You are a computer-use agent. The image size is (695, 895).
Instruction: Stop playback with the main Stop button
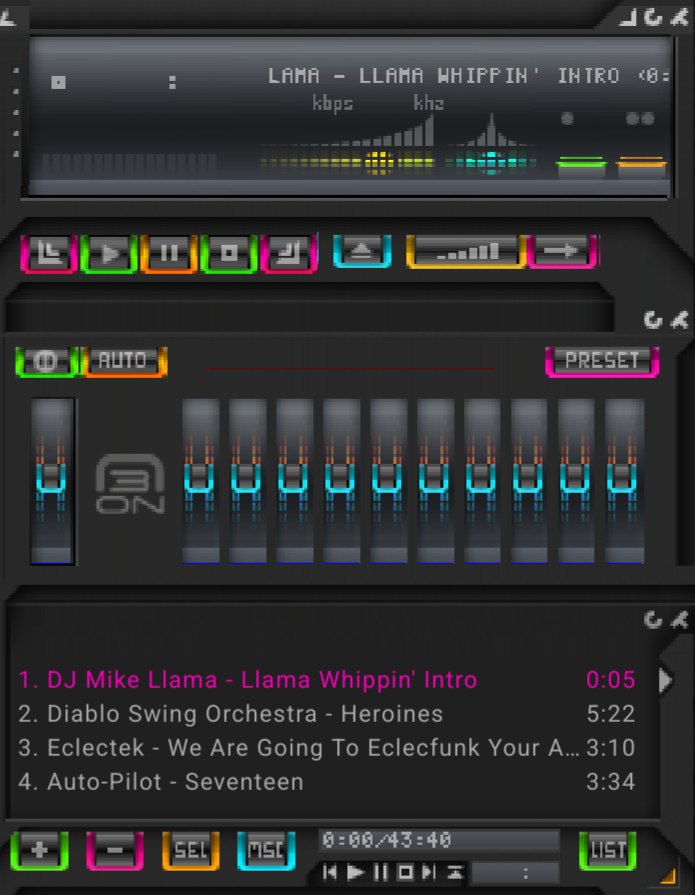point(229,253)
